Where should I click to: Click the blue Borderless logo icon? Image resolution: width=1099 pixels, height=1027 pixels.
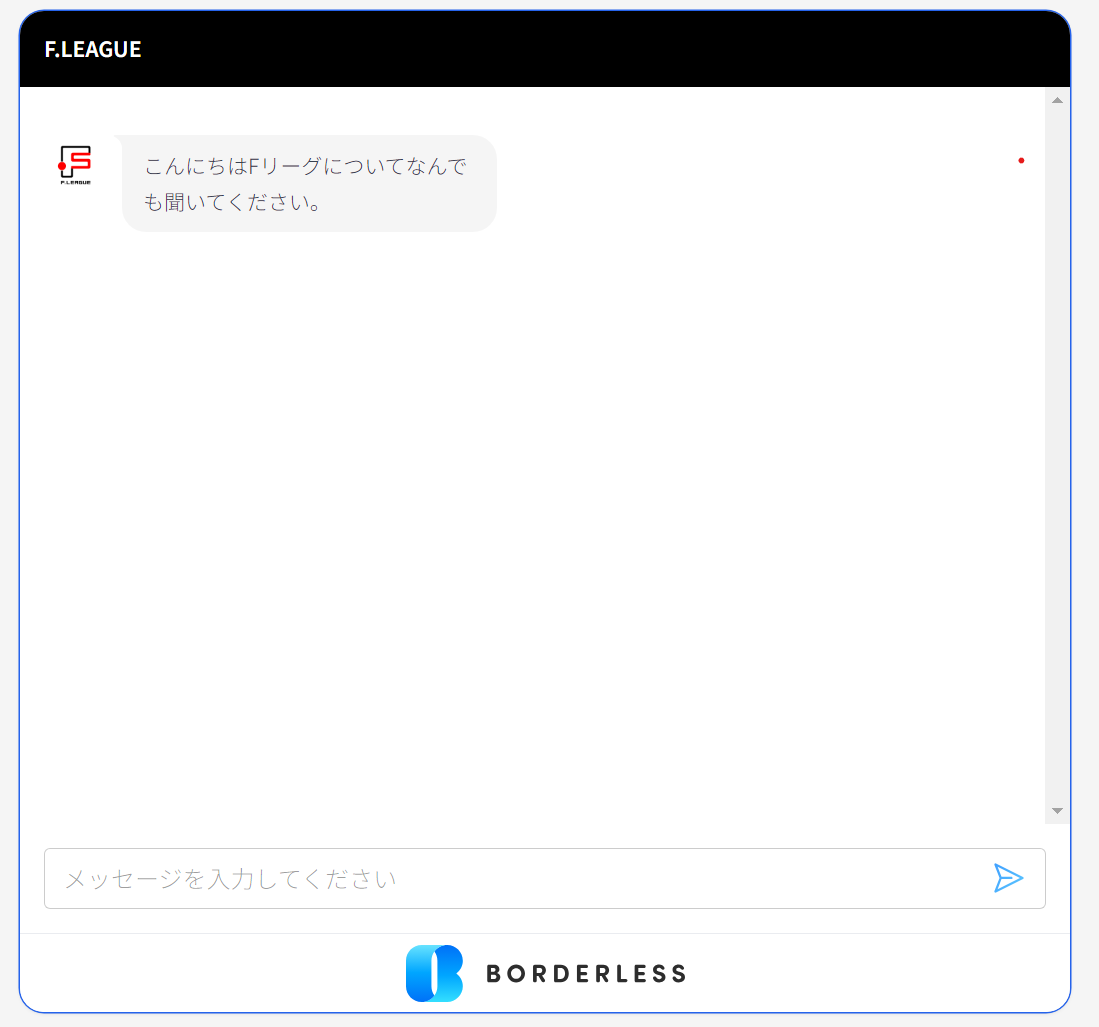(x=434, y=973)
